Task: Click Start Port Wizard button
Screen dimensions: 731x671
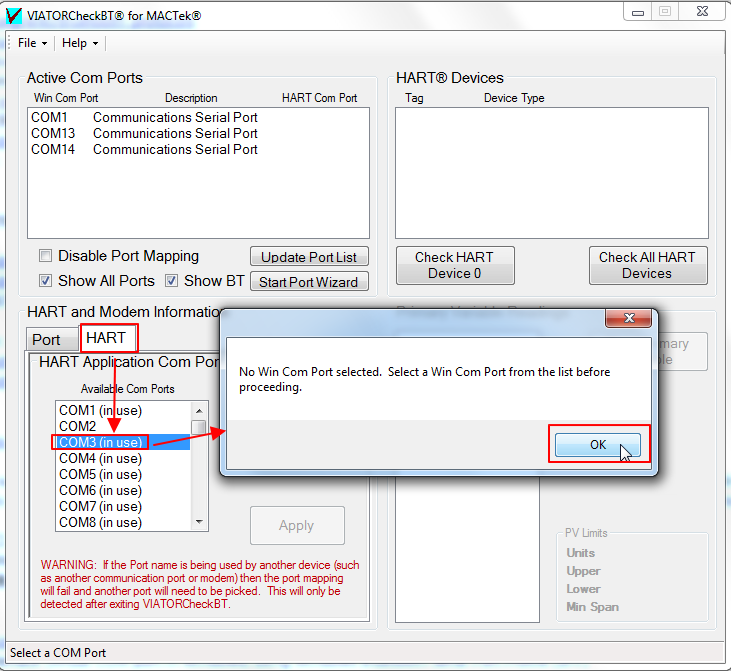Action: pos(309,282)
